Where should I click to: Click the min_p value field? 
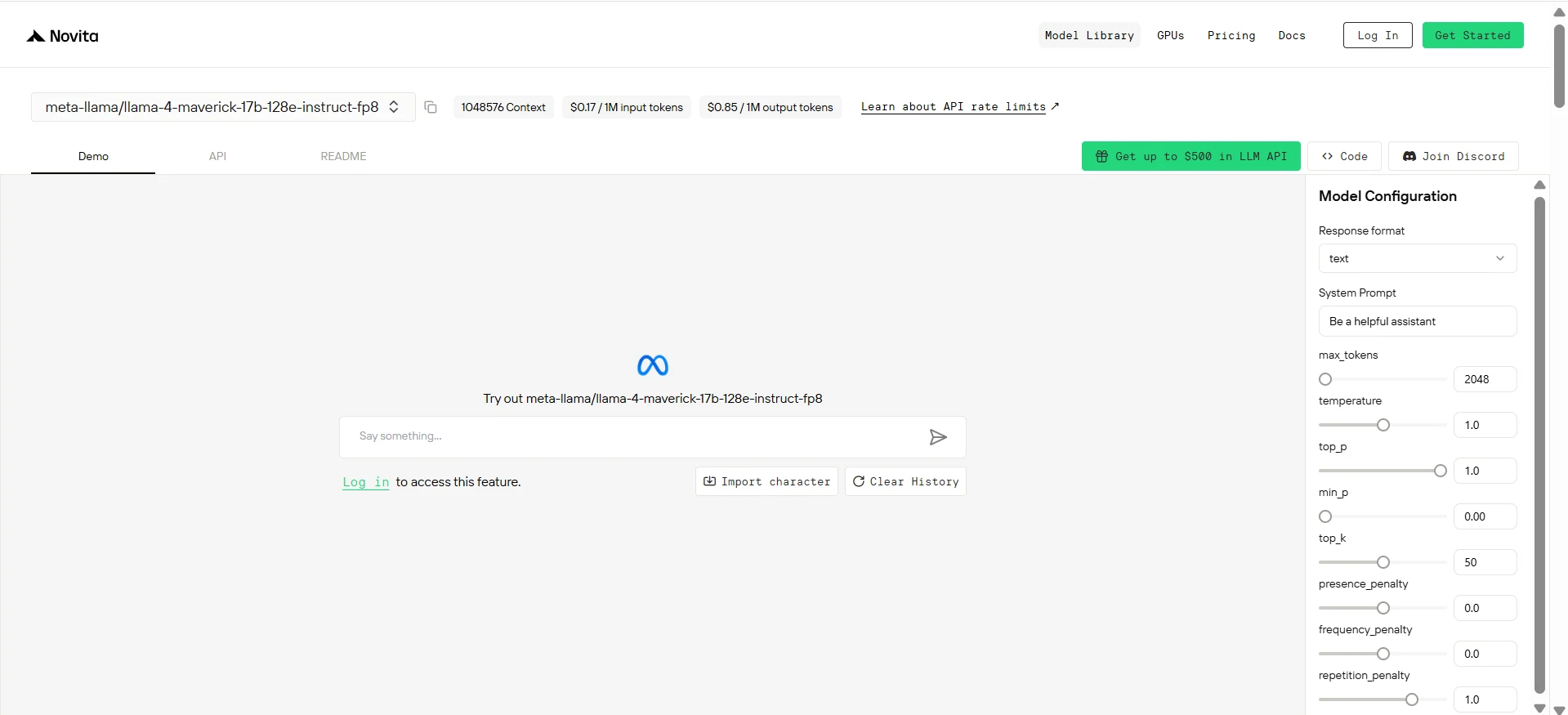1485,516
